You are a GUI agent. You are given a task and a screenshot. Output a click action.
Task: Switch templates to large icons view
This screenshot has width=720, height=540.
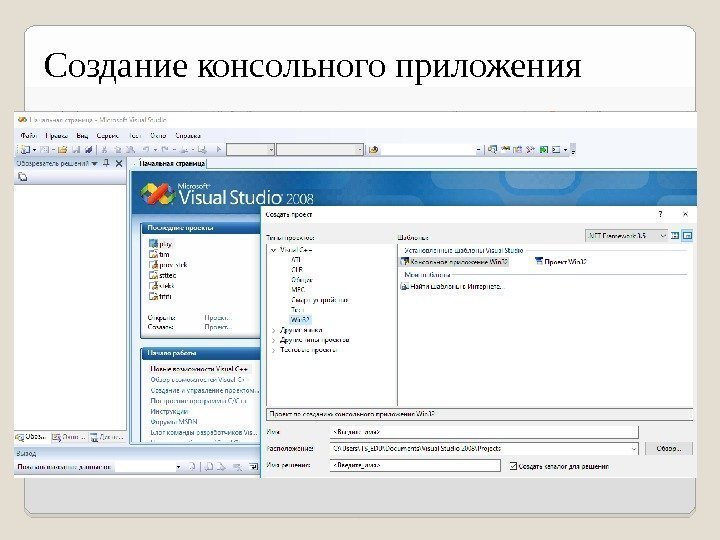click(675, 236)
